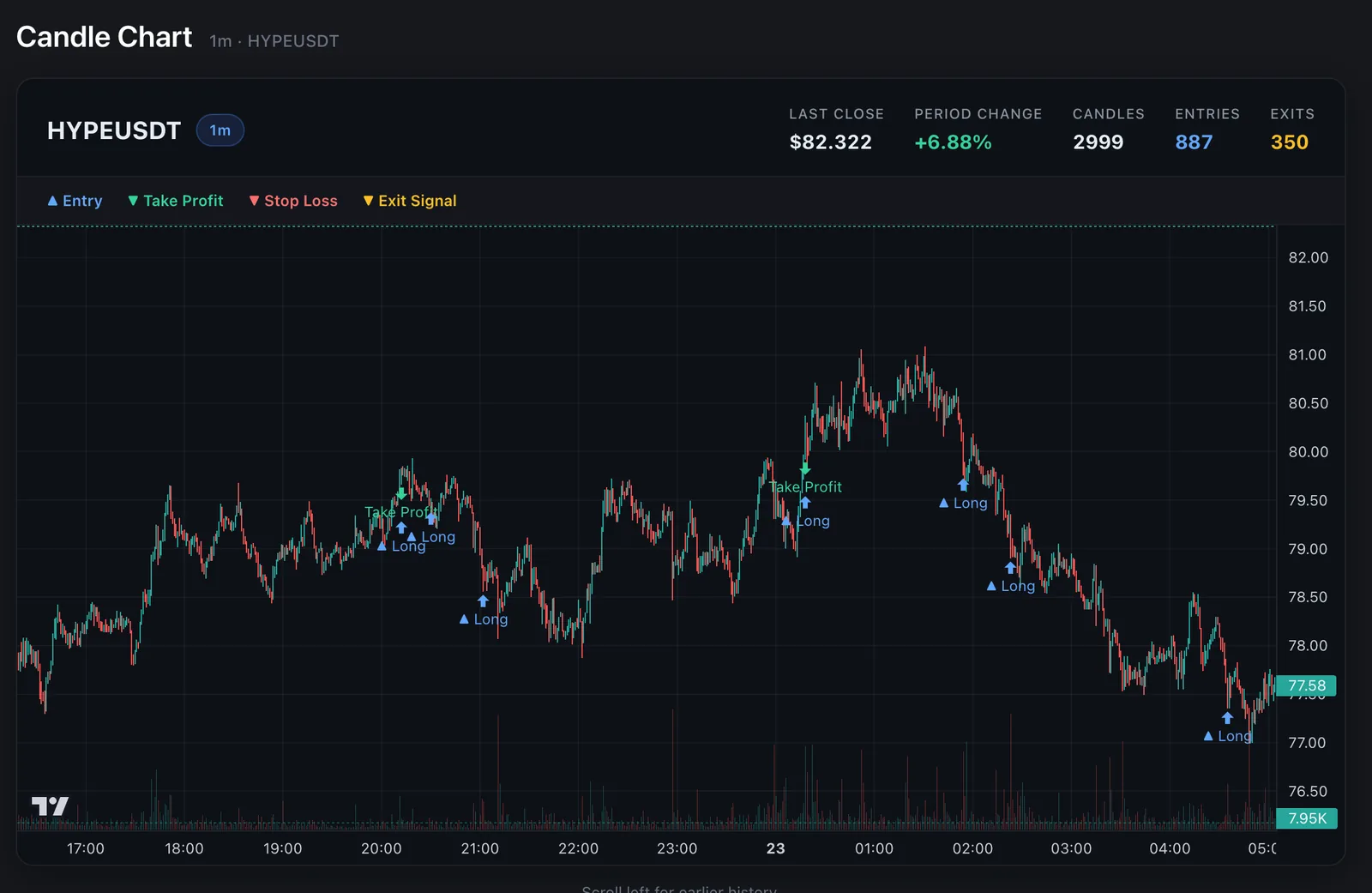The width and height of the screenshot is (1372, 893).
Task: Click the 03:00 time axis label
Action: (1071, 848)
